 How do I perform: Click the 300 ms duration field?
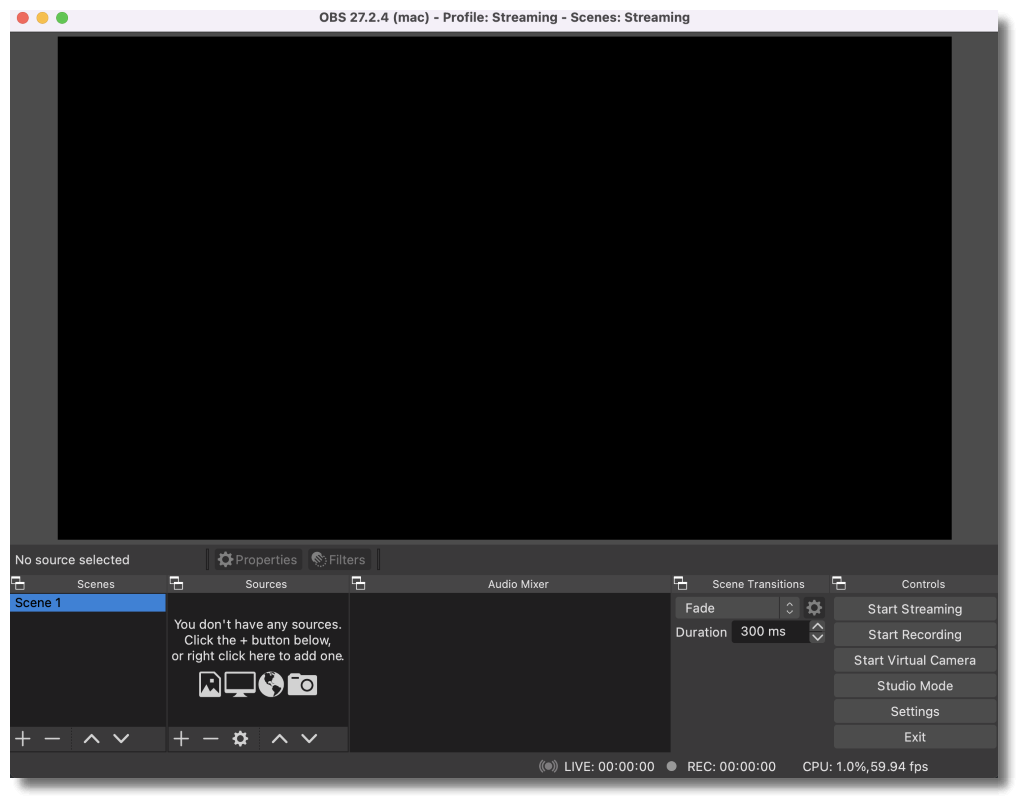click(770, 632)
